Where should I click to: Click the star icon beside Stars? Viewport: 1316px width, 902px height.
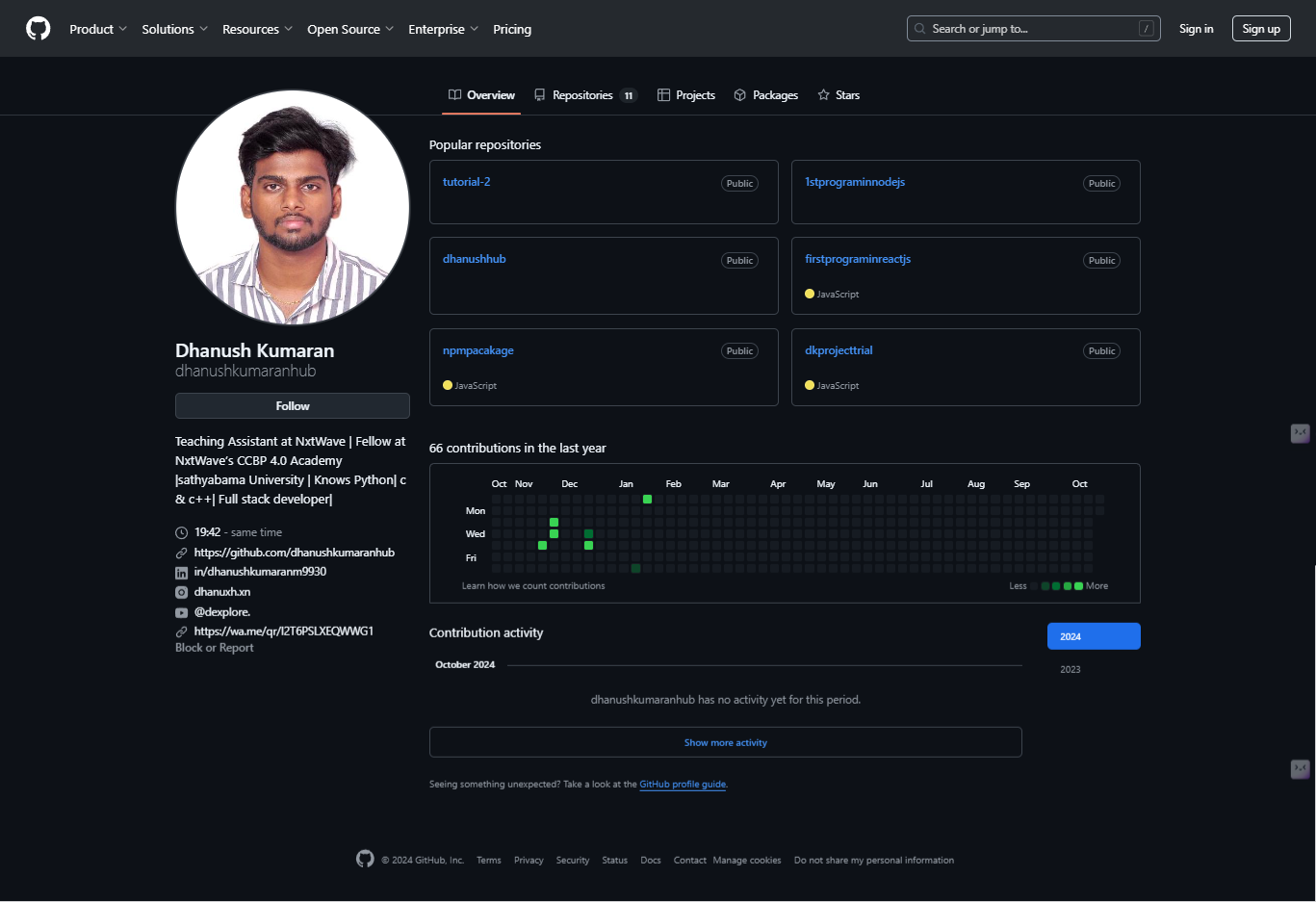pyautogui.click(x=823, y=95)
